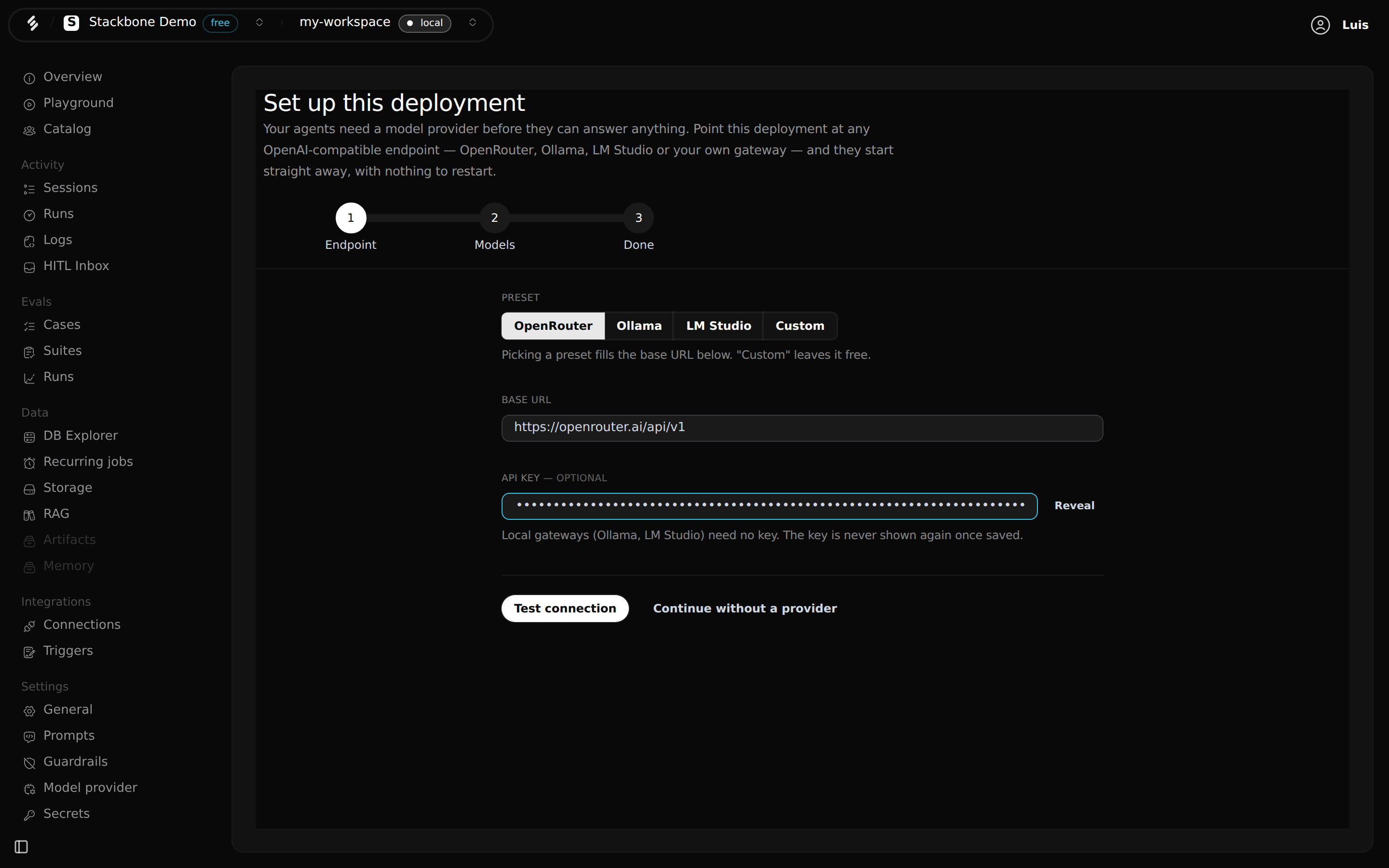Select the LM Studio preset
The image size is (1389, 868).
pos(718,326)
